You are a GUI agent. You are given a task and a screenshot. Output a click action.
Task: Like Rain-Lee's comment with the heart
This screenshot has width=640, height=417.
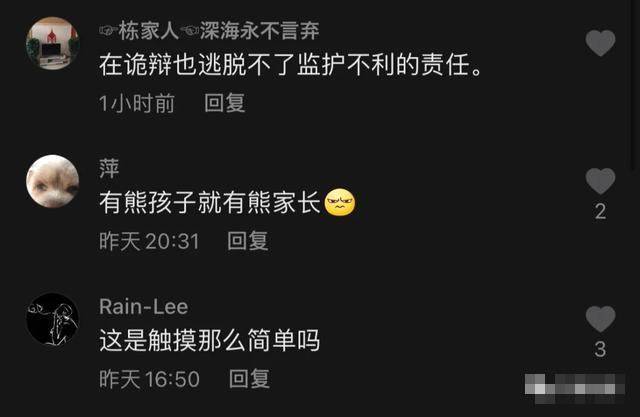[600, 319]
